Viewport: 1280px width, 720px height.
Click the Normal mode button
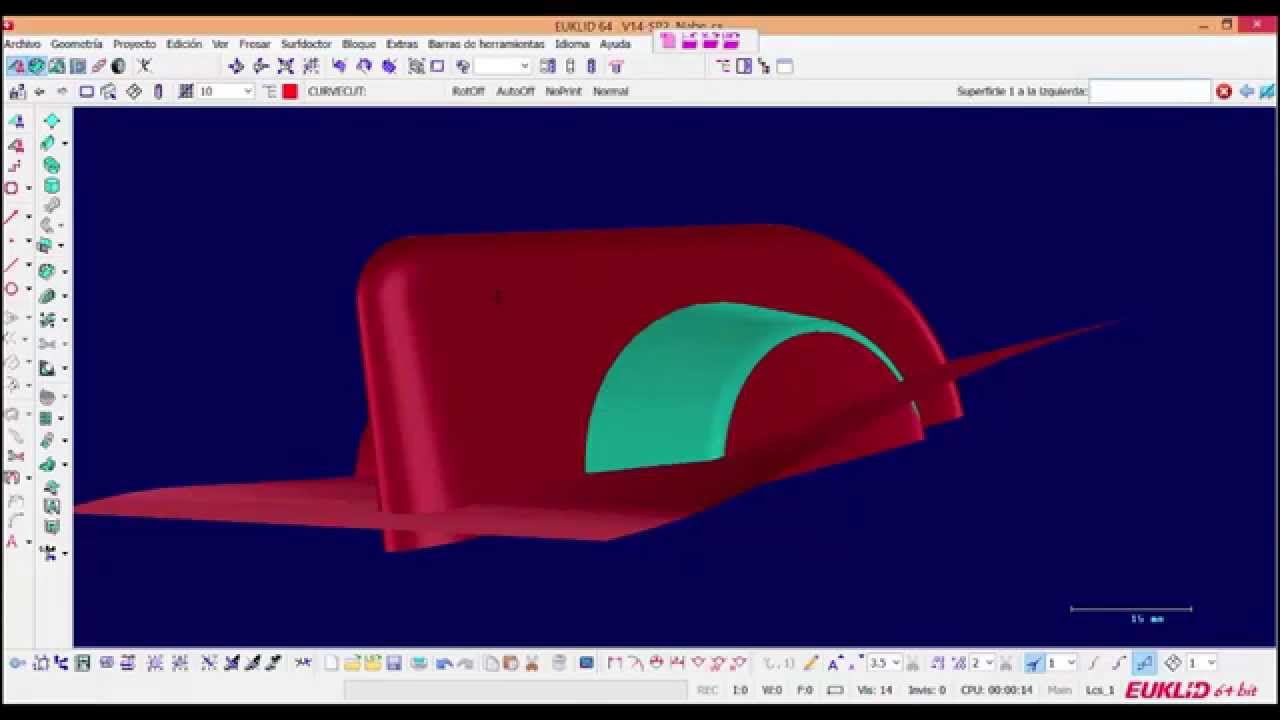tap(610, 91)
